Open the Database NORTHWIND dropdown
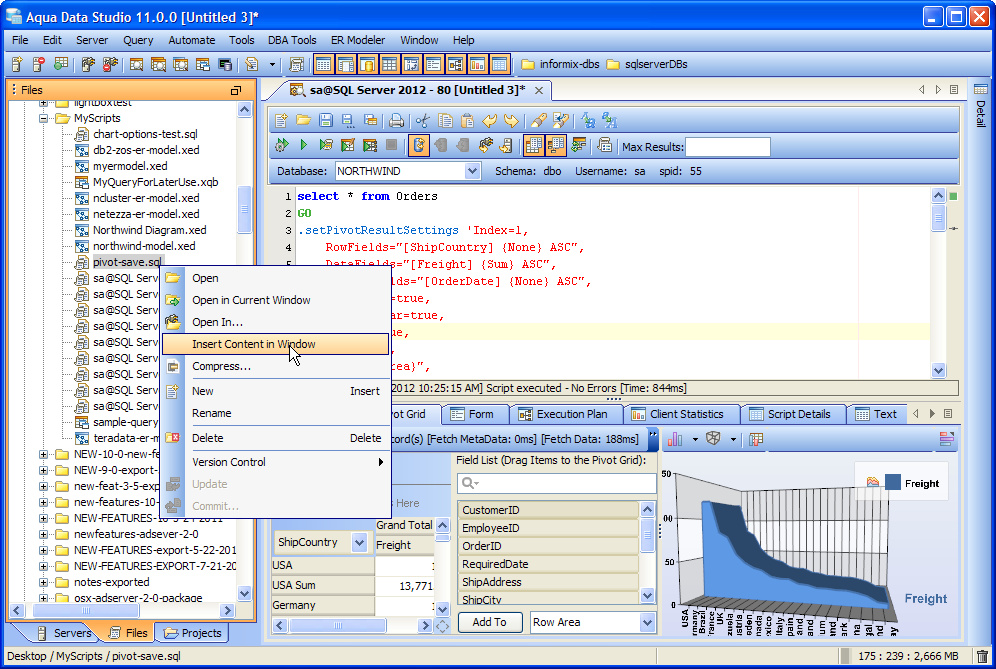This screenshot has width=996, height=669. pos(472,171)
